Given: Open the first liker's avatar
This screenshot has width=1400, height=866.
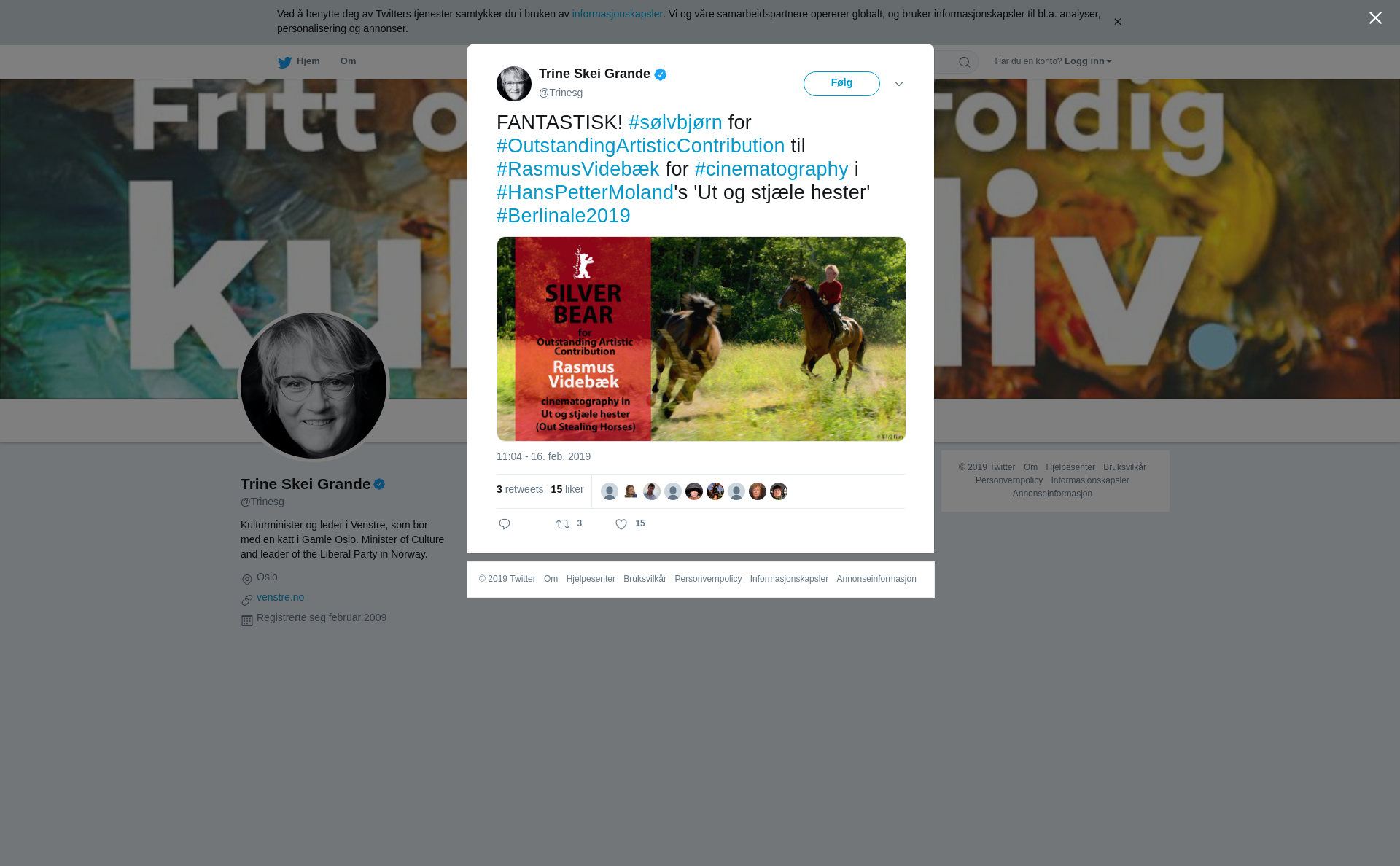Looking at the screenshot, I should 610,491.
